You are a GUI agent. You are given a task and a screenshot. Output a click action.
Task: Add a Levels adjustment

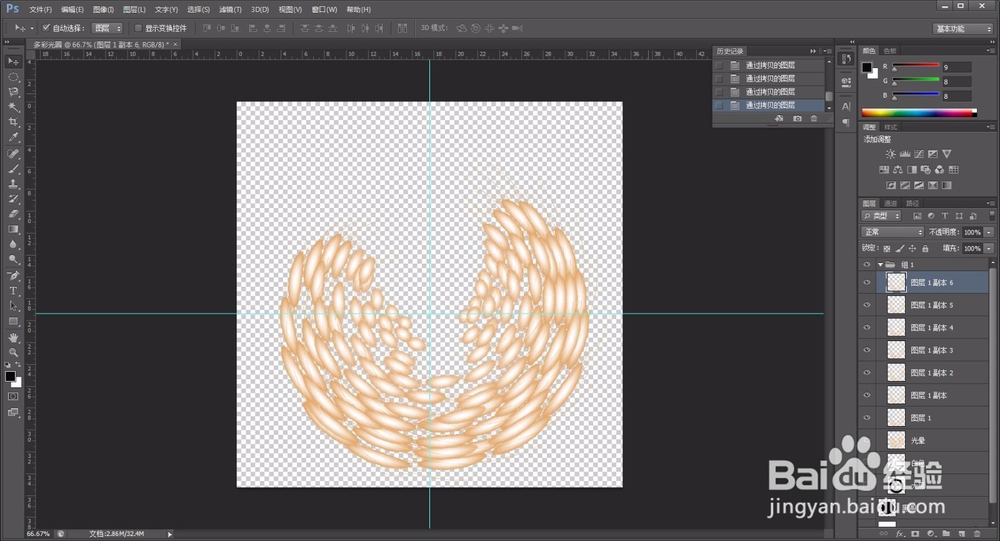904,154
